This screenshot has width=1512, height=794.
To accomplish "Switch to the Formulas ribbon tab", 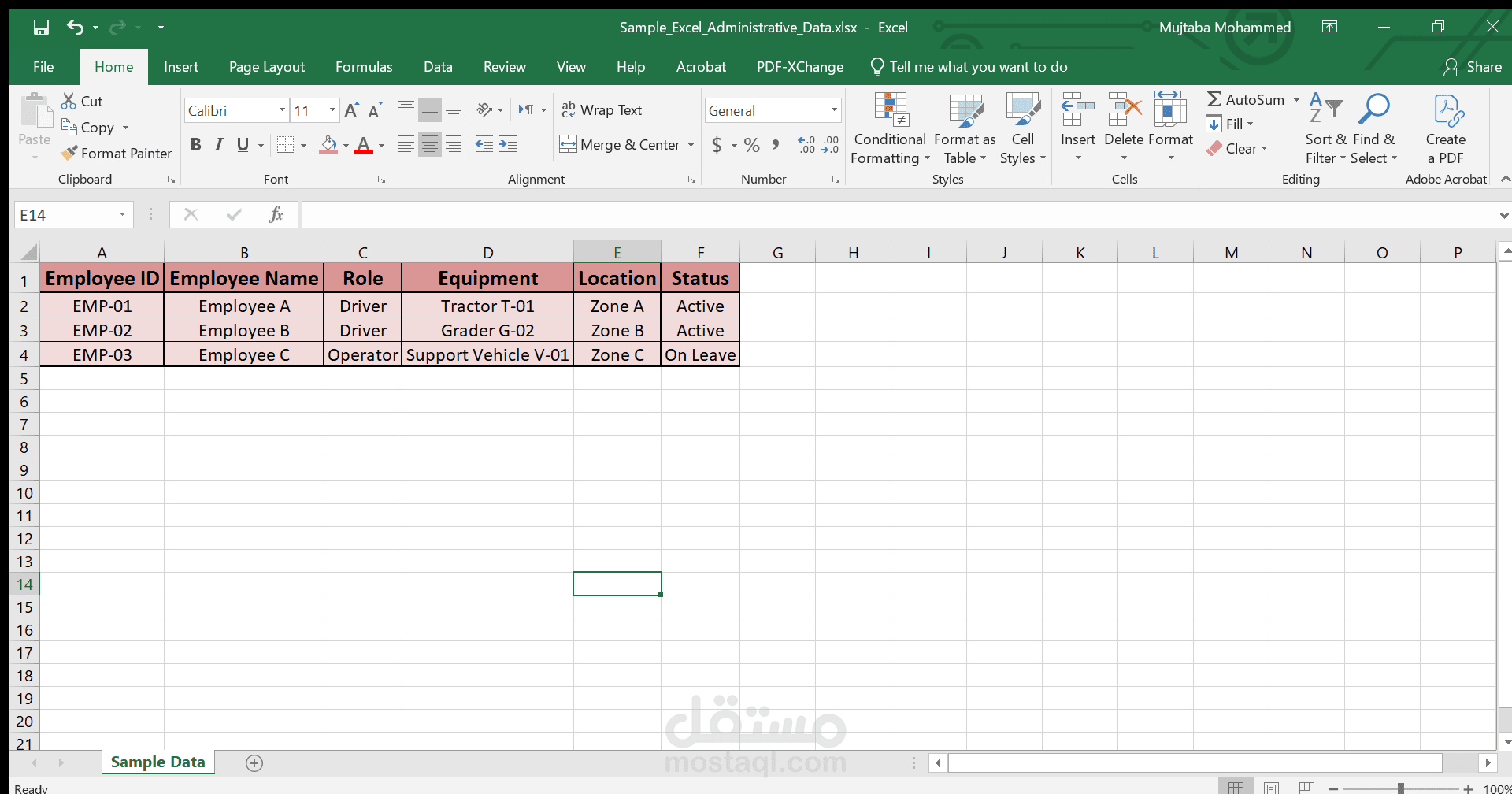I will [363, 67].
